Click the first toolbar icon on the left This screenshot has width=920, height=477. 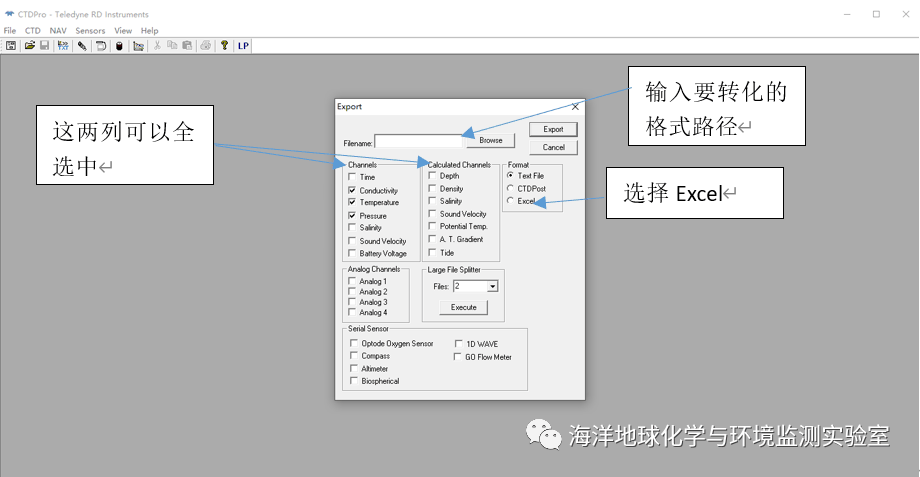coord(11,45)
